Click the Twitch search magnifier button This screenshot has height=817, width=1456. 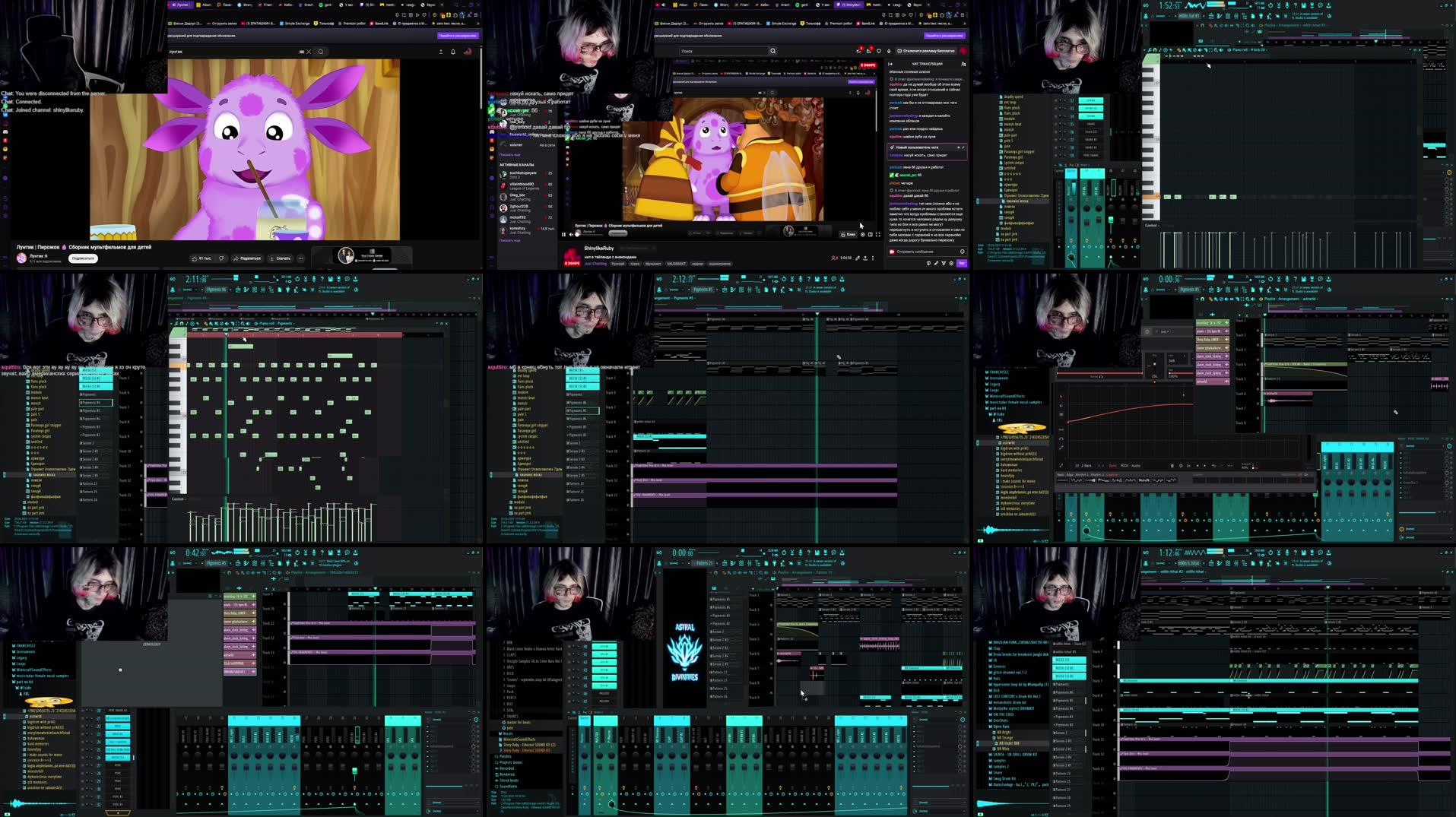(773, 51)
